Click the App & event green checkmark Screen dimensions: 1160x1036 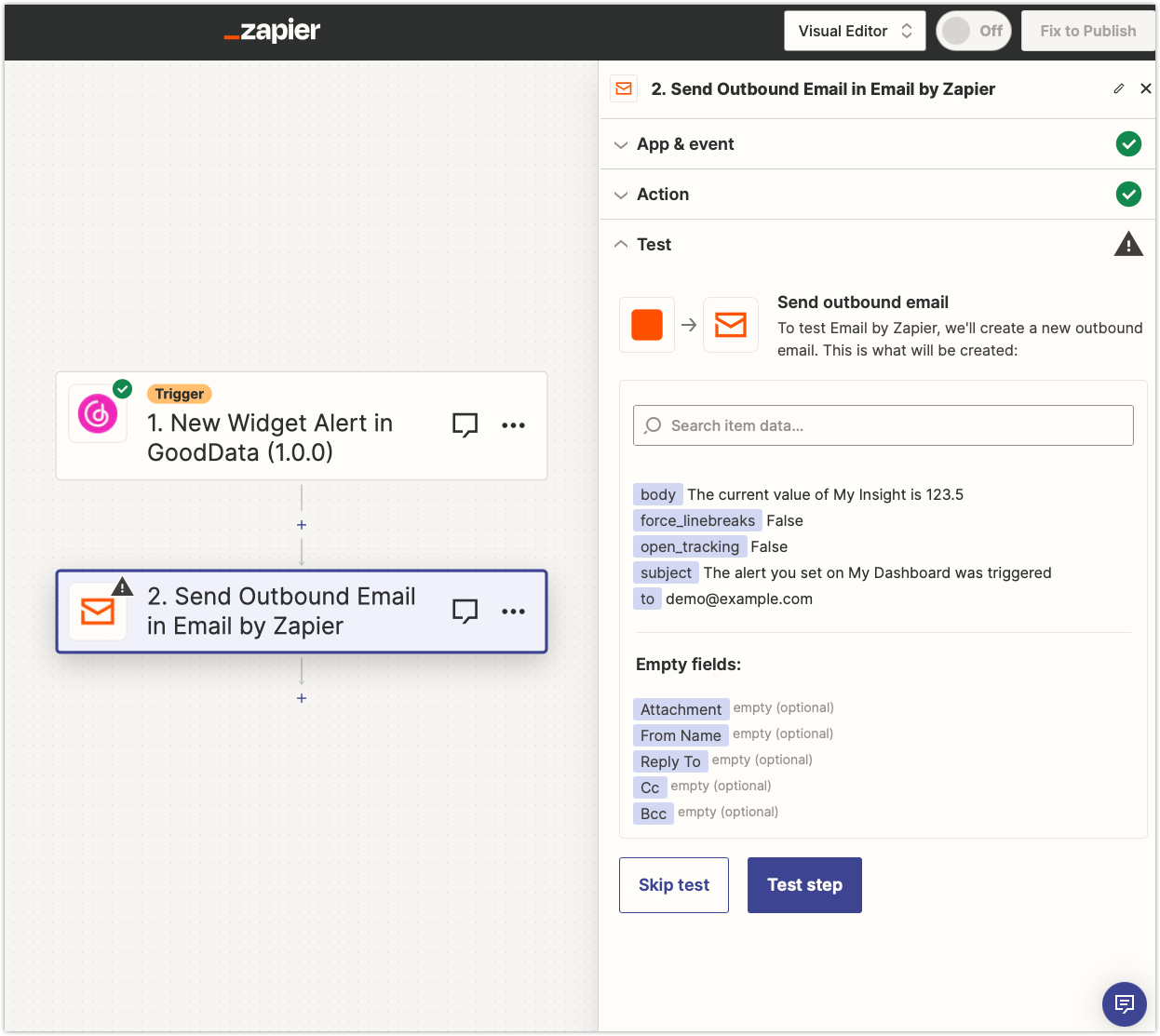tap(1128, 144)
